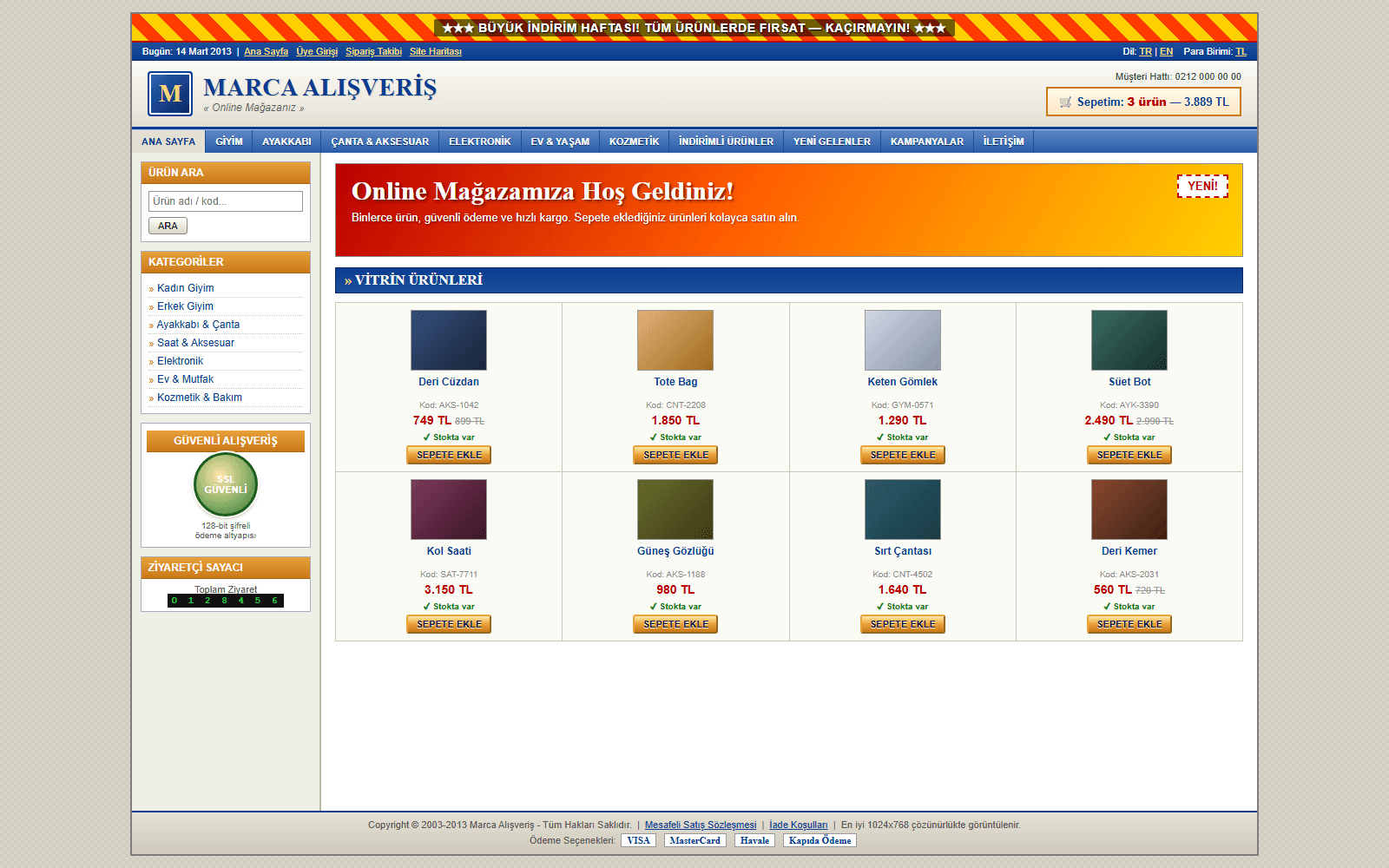Open the ELEKTRONİK menu tab
This screenshot has height=868, width=1389.
click(x=479, y=141)
